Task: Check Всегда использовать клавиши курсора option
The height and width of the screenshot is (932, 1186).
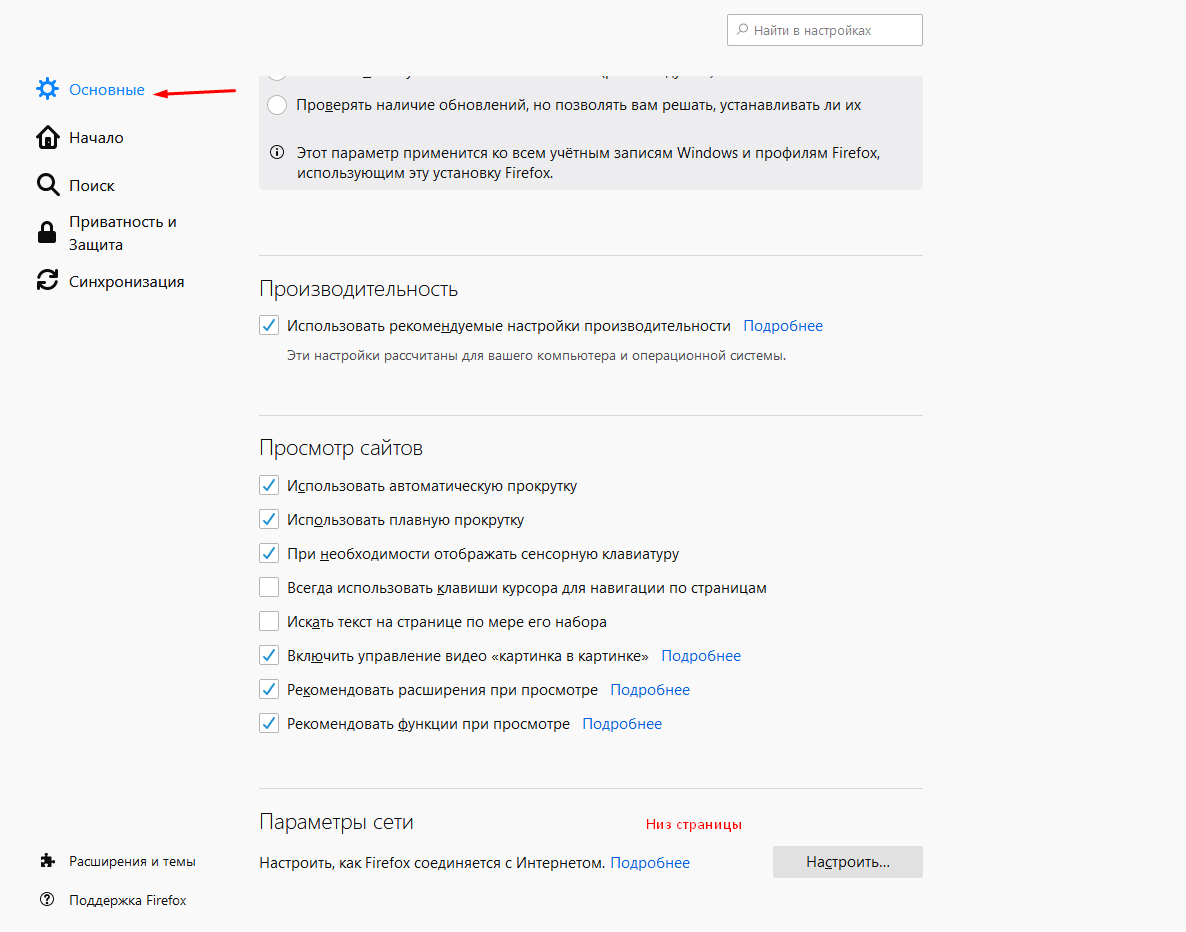Action: point(269,588)
